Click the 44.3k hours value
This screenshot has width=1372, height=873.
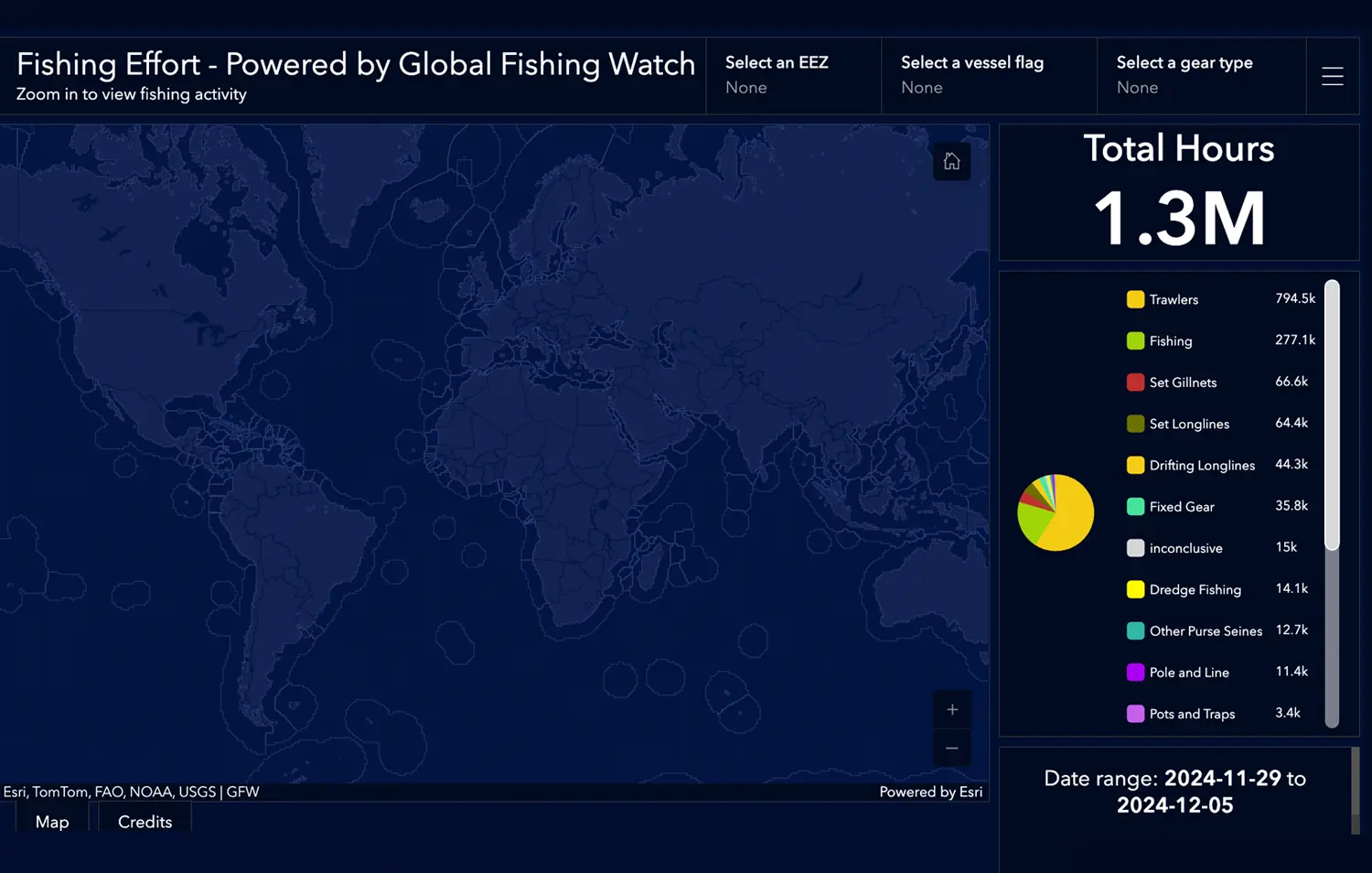(x=1292, y=464)
